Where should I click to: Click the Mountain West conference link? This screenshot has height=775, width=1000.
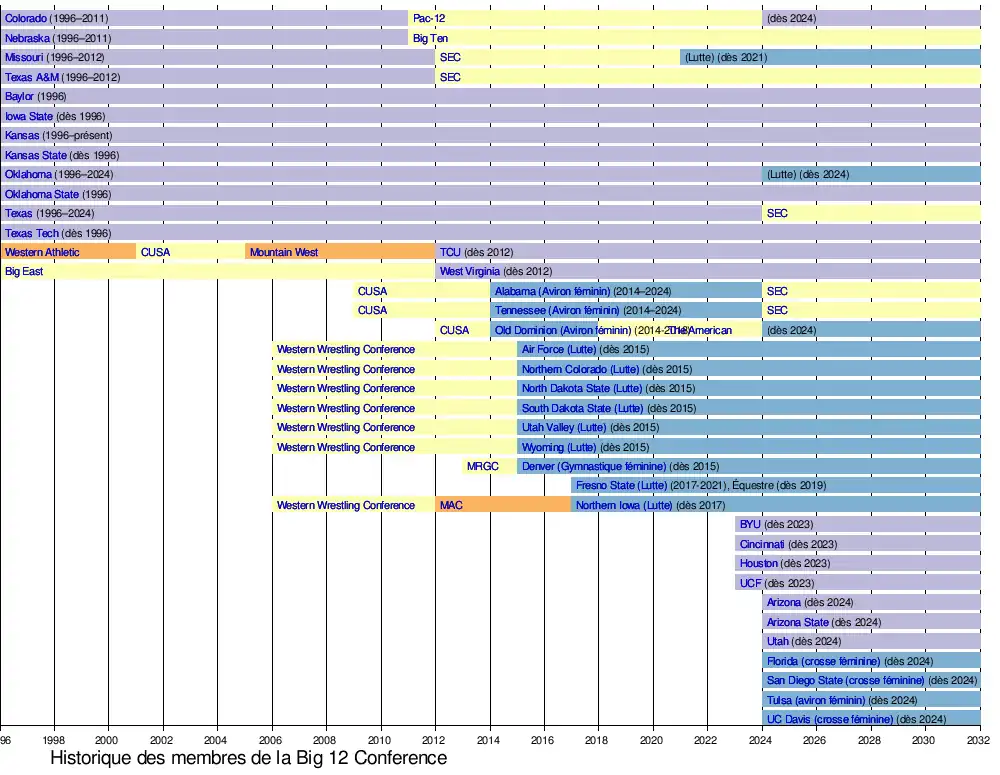284,252
